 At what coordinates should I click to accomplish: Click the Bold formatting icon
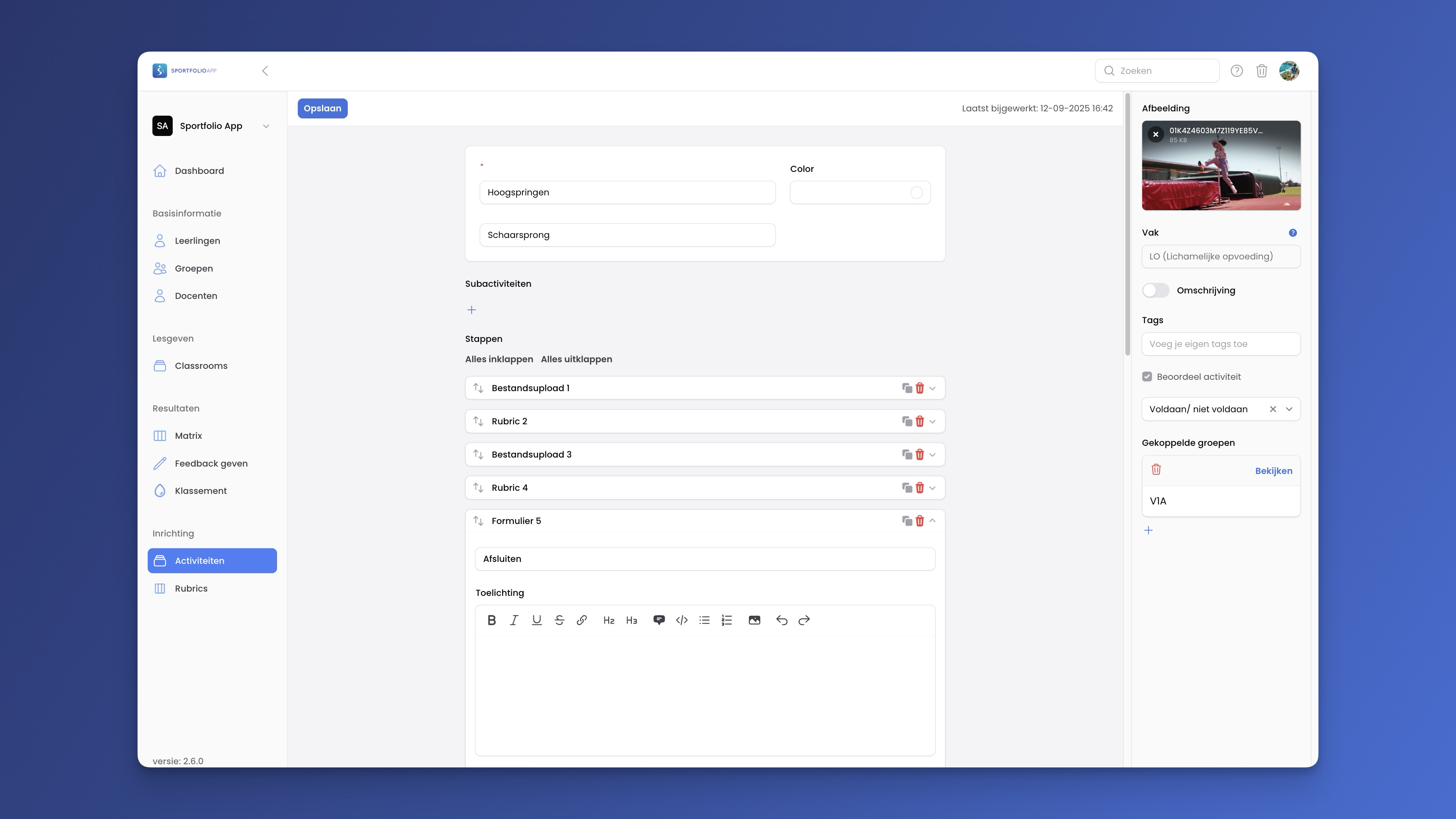491,620
